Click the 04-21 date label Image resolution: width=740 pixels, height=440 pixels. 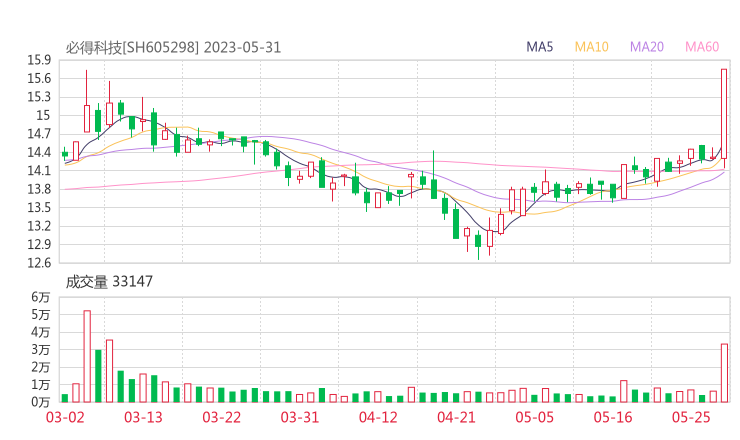point(456,417)
